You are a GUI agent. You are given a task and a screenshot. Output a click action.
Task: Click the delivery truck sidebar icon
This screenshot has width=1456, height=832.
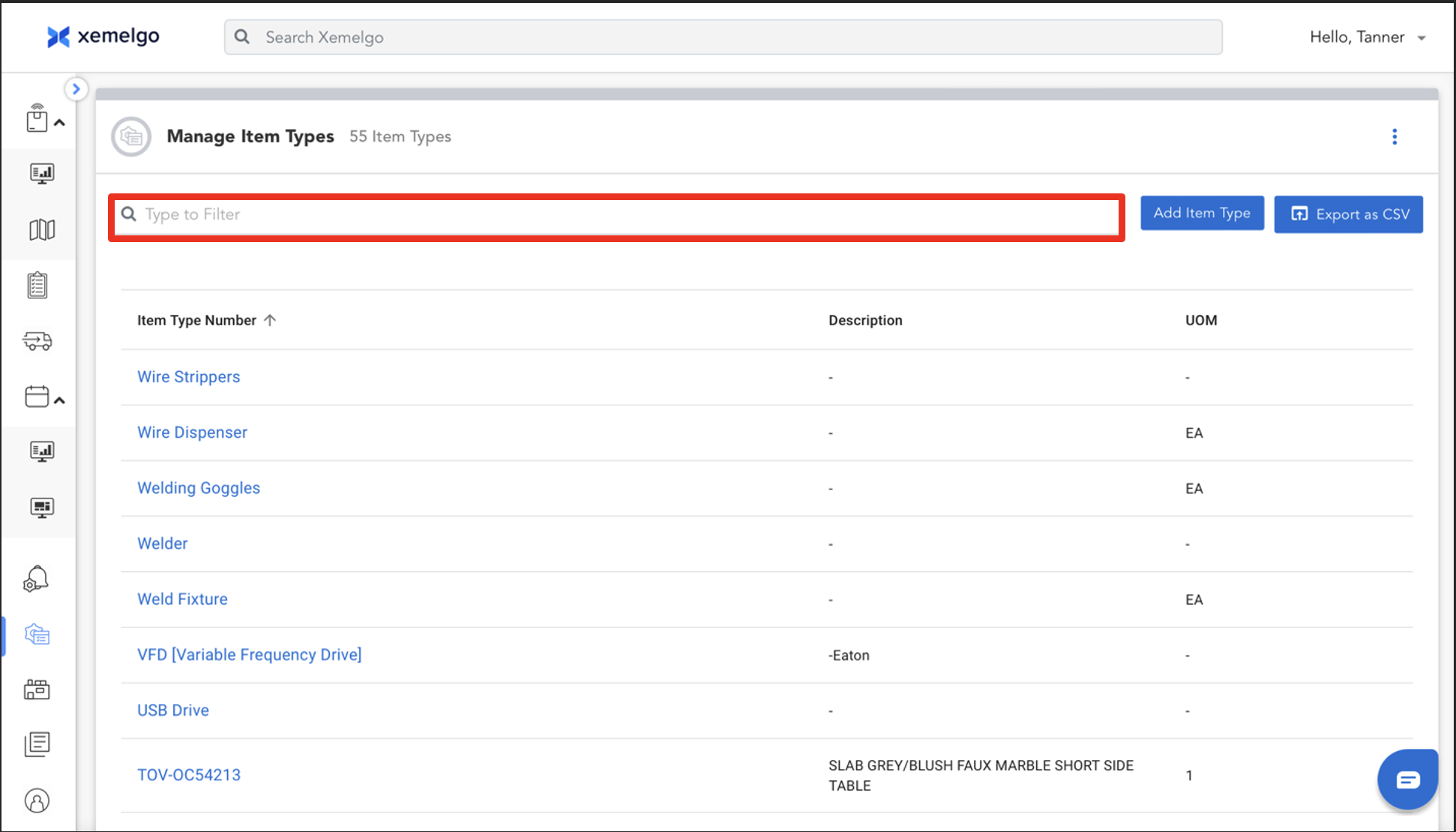pyautogui.click(x=37, y=342)
